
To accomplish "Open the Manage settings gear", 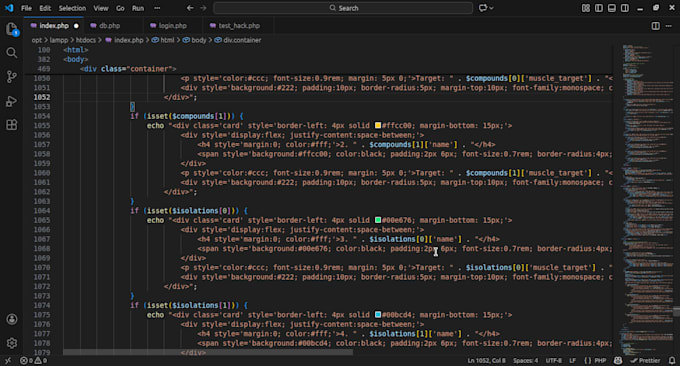I will point(12,343).
